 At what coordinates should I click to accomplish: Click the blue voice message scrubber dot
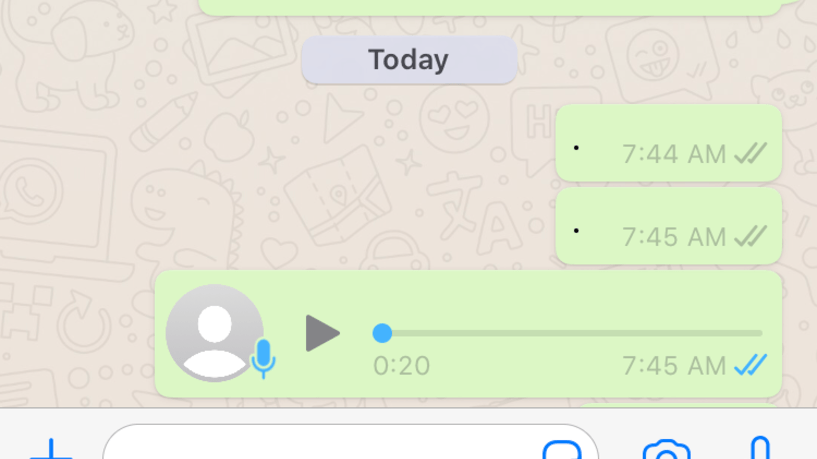(x=382, y=333)
